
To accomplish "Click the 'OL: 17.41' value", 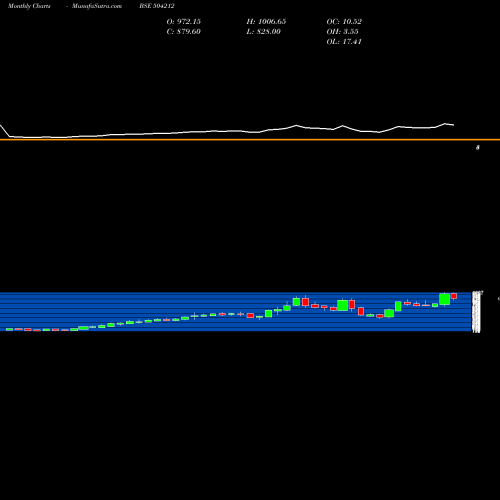I will click(x=344, y=42).
